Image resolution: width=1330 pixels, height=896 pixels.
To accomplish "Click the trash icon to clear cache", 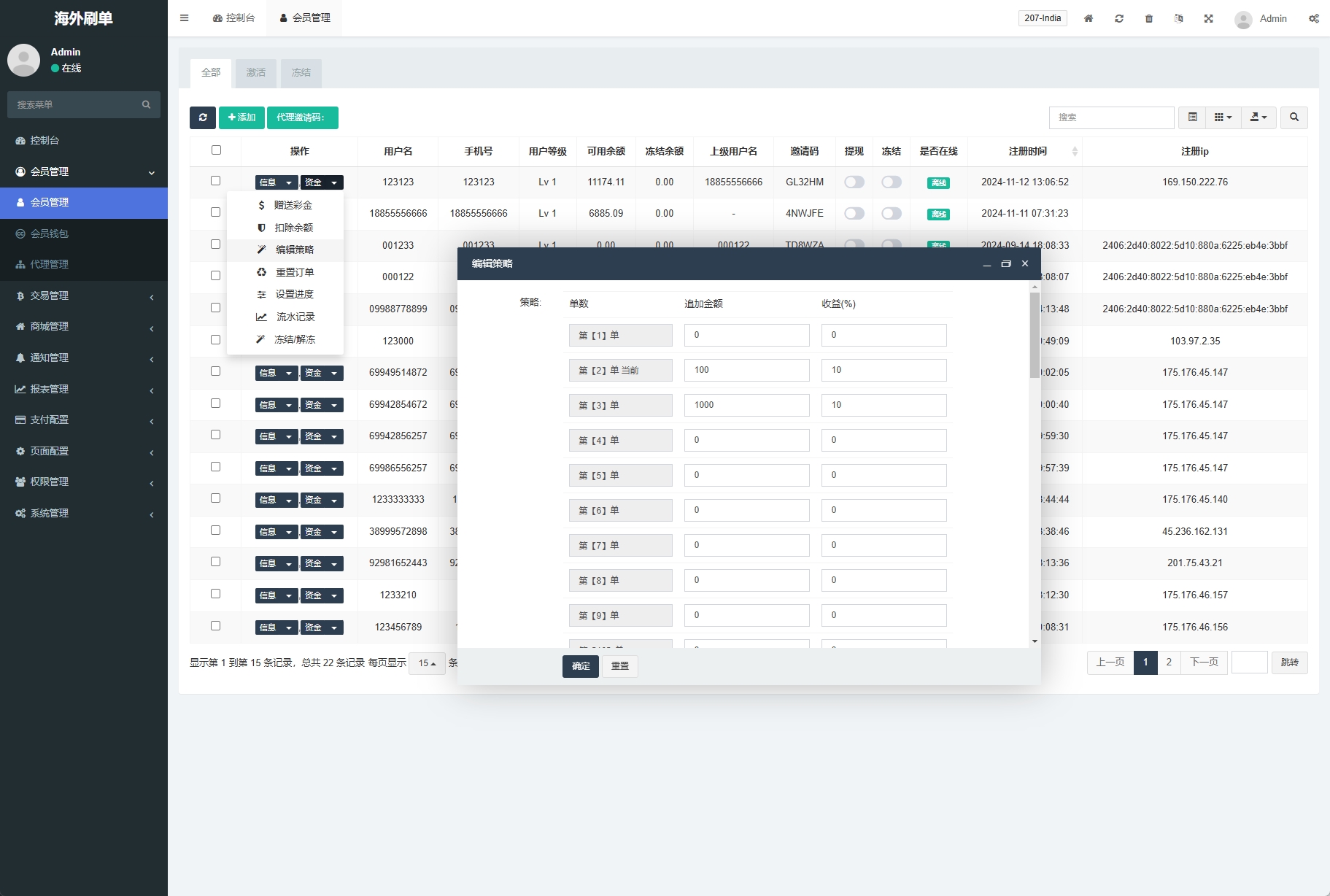I will (x=1148, y=18).
